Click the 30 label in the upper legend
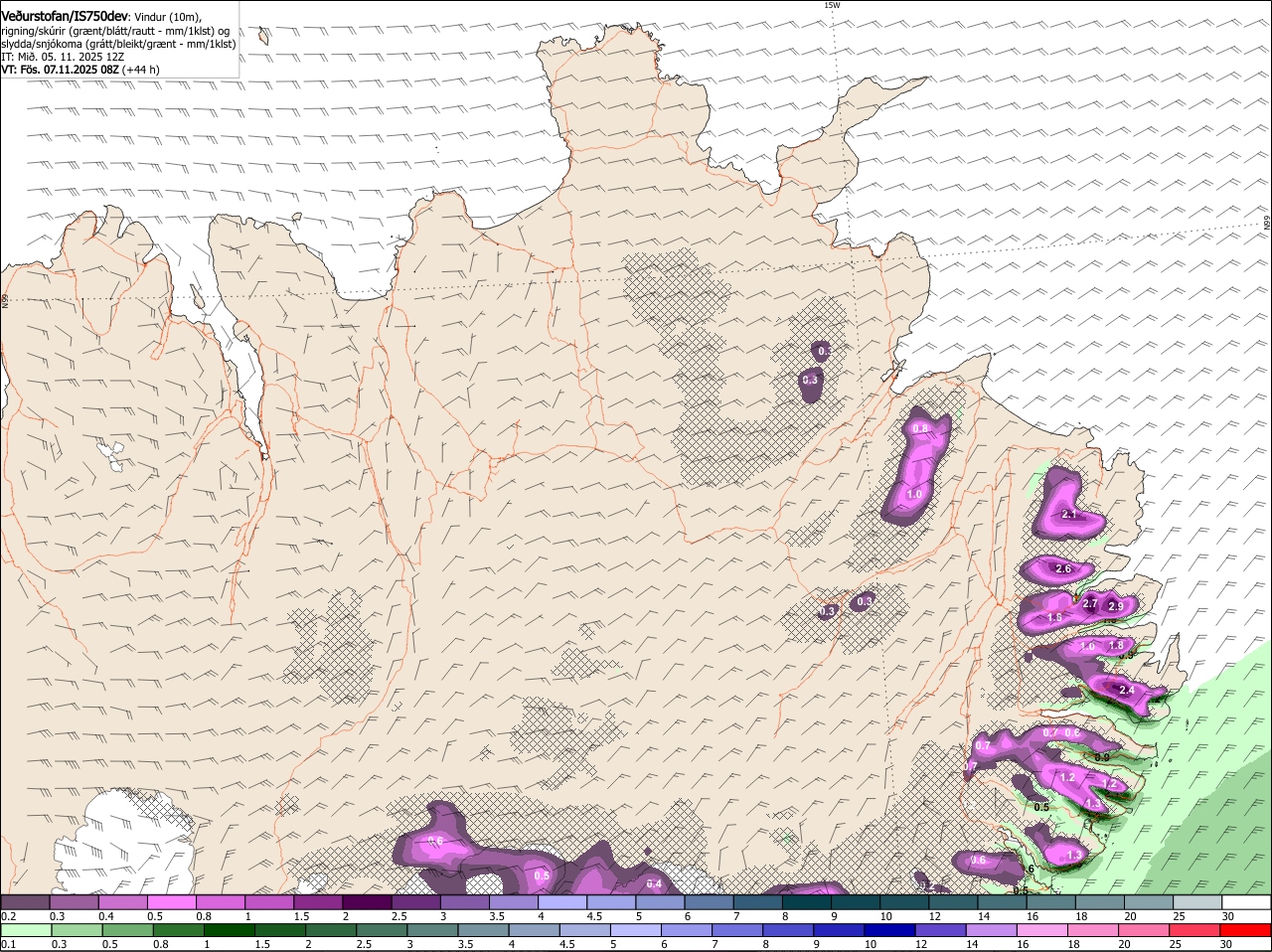The image size is (1272, 952). pos(1228,916)
